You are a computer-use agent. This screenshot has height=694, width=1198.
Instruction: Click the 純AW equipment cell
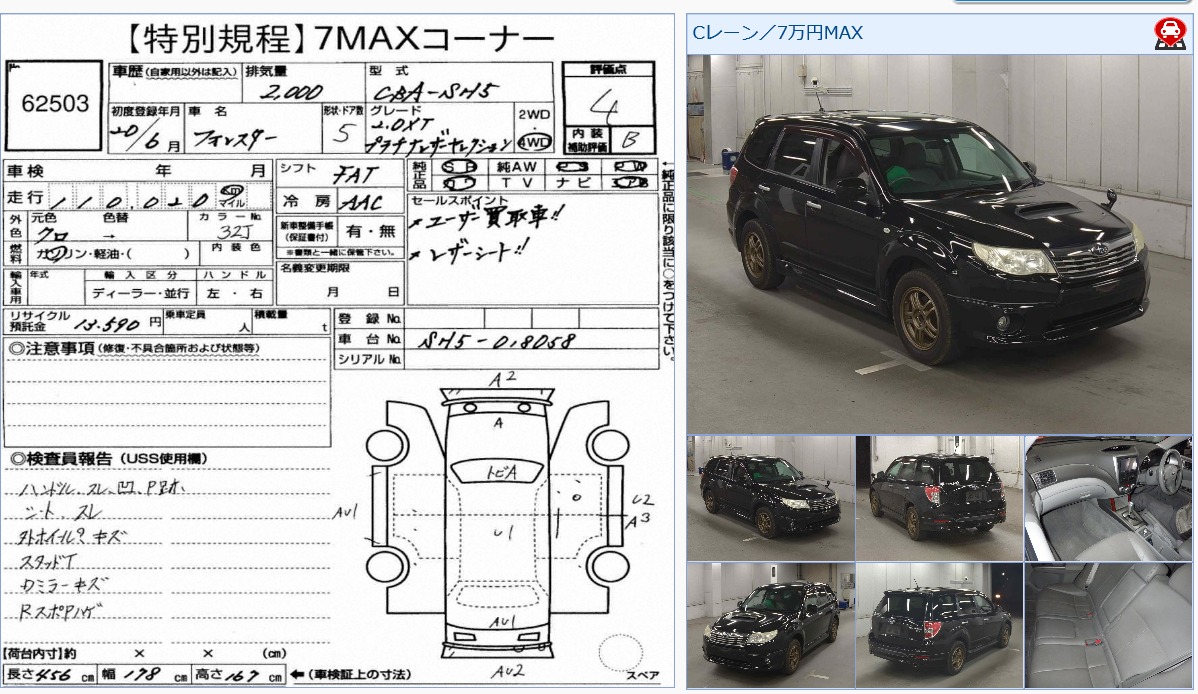click(517, 166)
